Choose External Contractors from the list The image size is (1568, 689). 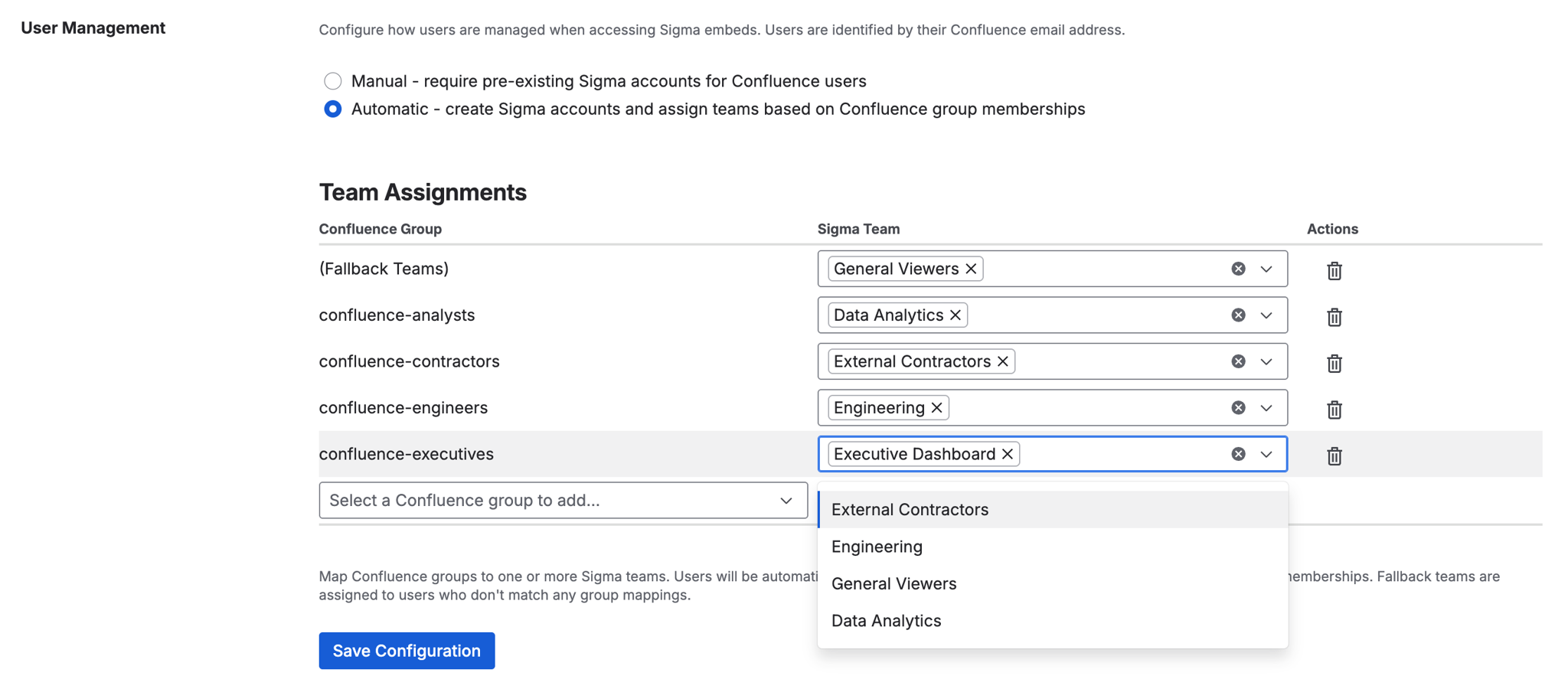click(x=910, y=509)
